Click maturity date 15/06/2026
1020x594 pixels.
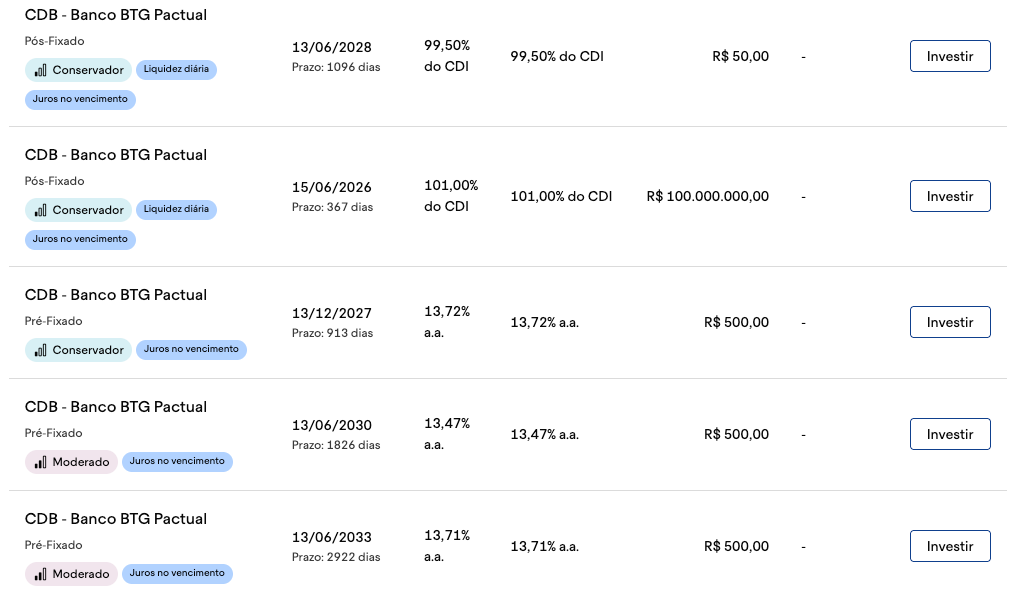(332, 187)
